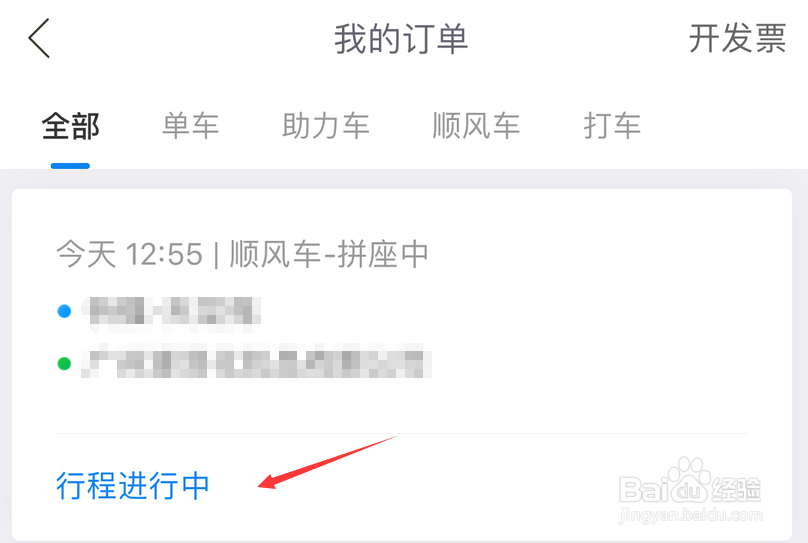The width and height of the screenshot is (808, 543).
Task: Show 打车 orders tab
Action: point(612,126)
